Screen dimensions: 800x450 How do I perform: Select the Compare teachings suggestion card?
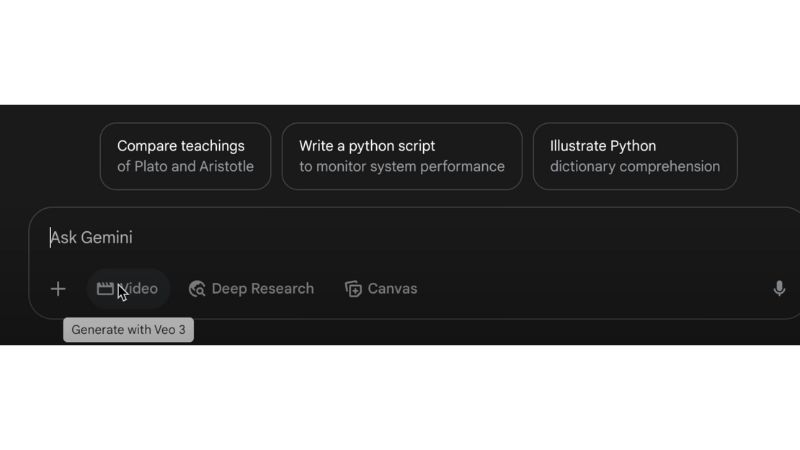(x=185, y=156)
